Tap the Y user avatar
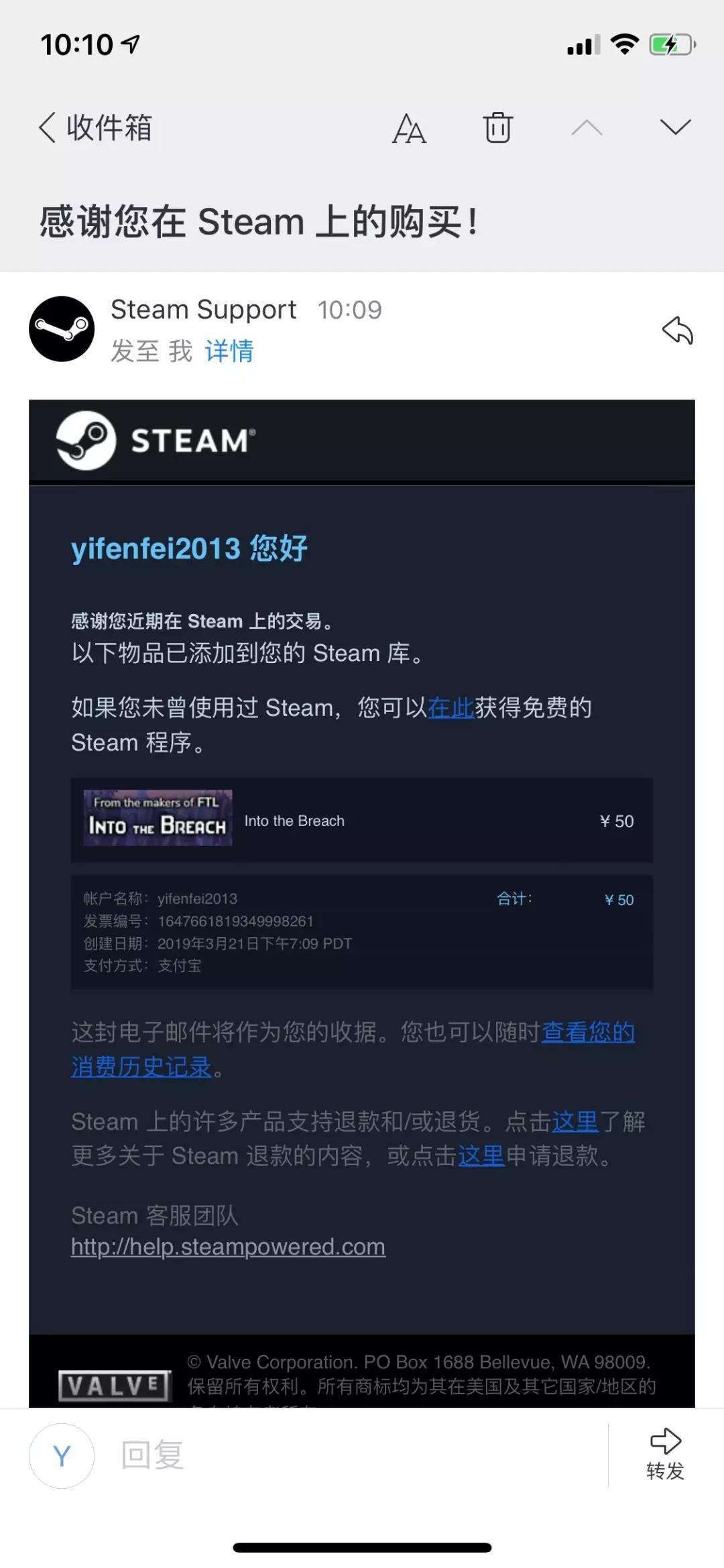 pyautogui.click(x=62, y=1455)
